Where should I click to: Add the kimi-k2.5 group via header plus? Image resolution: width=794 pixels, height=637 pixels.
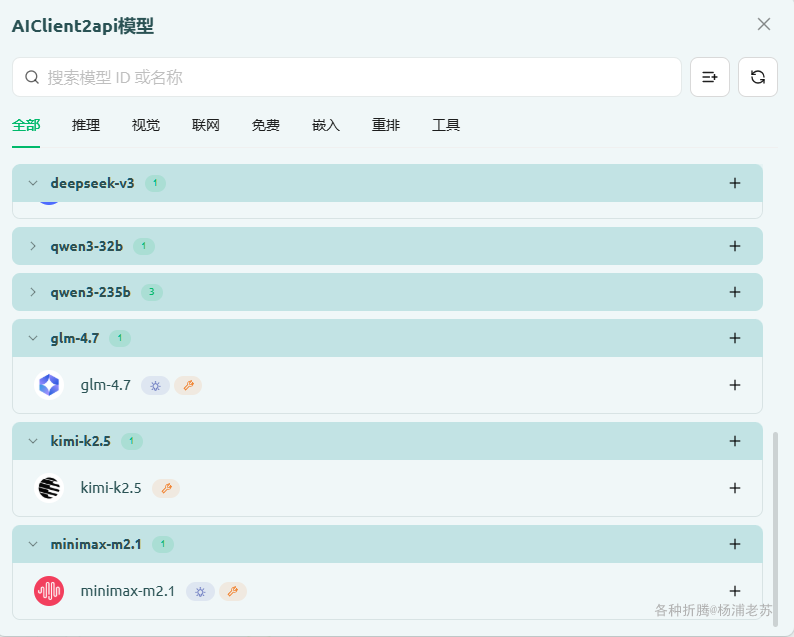coord(735,441)
